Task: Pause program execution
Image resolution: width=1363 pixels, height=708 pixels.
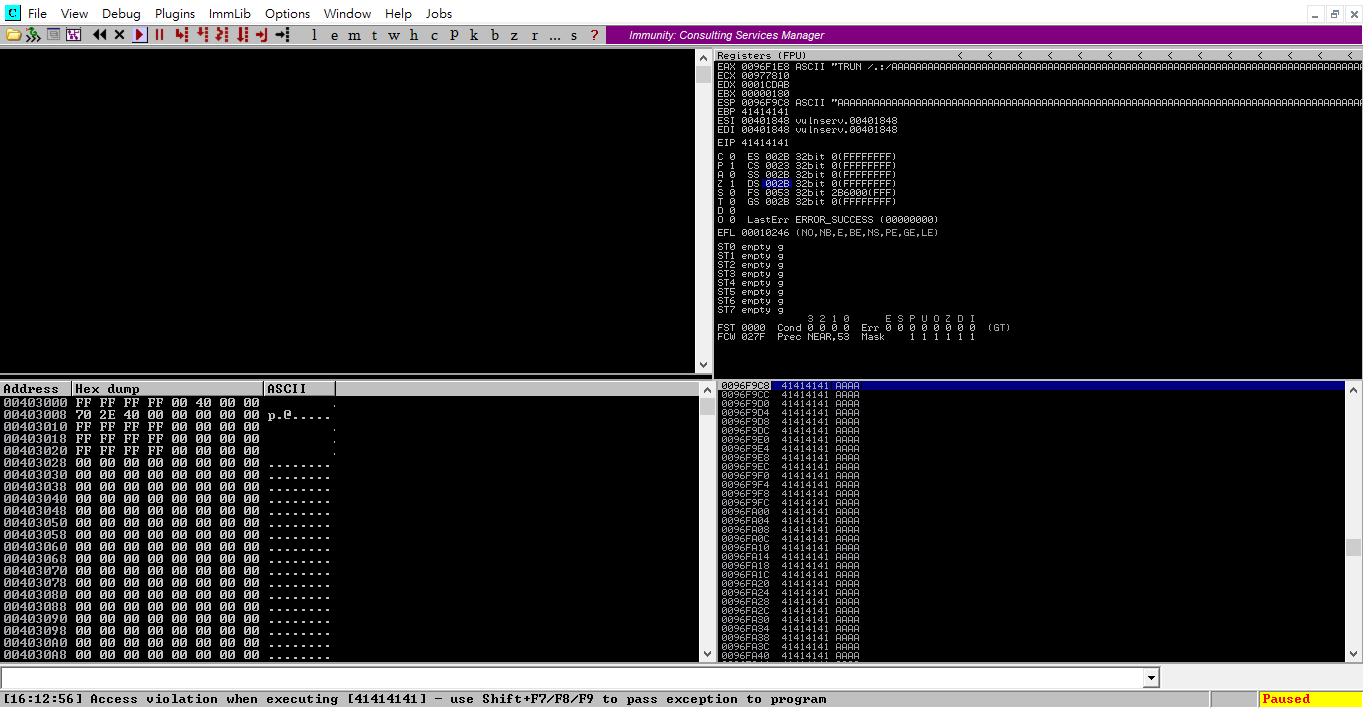Action: tap(159, 35)
